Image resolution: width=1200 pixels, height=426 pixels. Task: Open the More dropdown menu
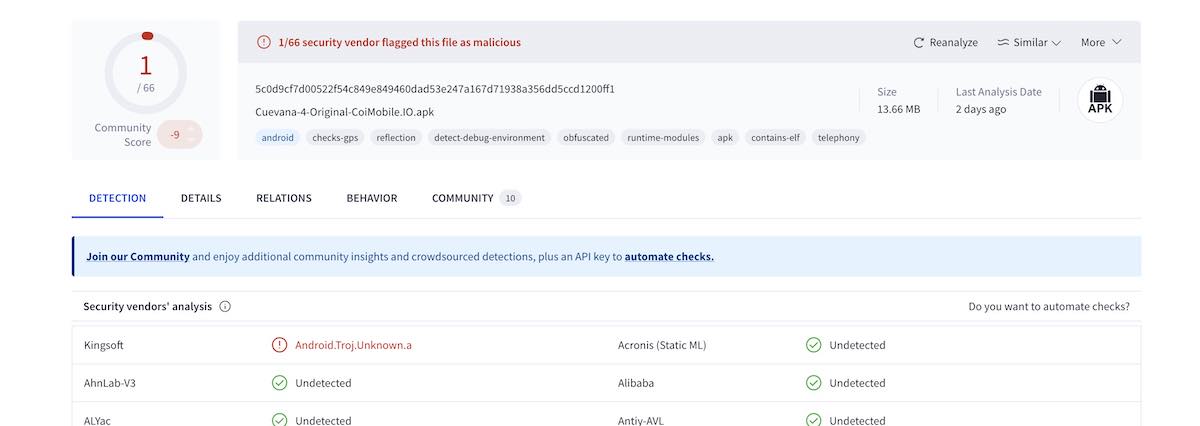1101,43
